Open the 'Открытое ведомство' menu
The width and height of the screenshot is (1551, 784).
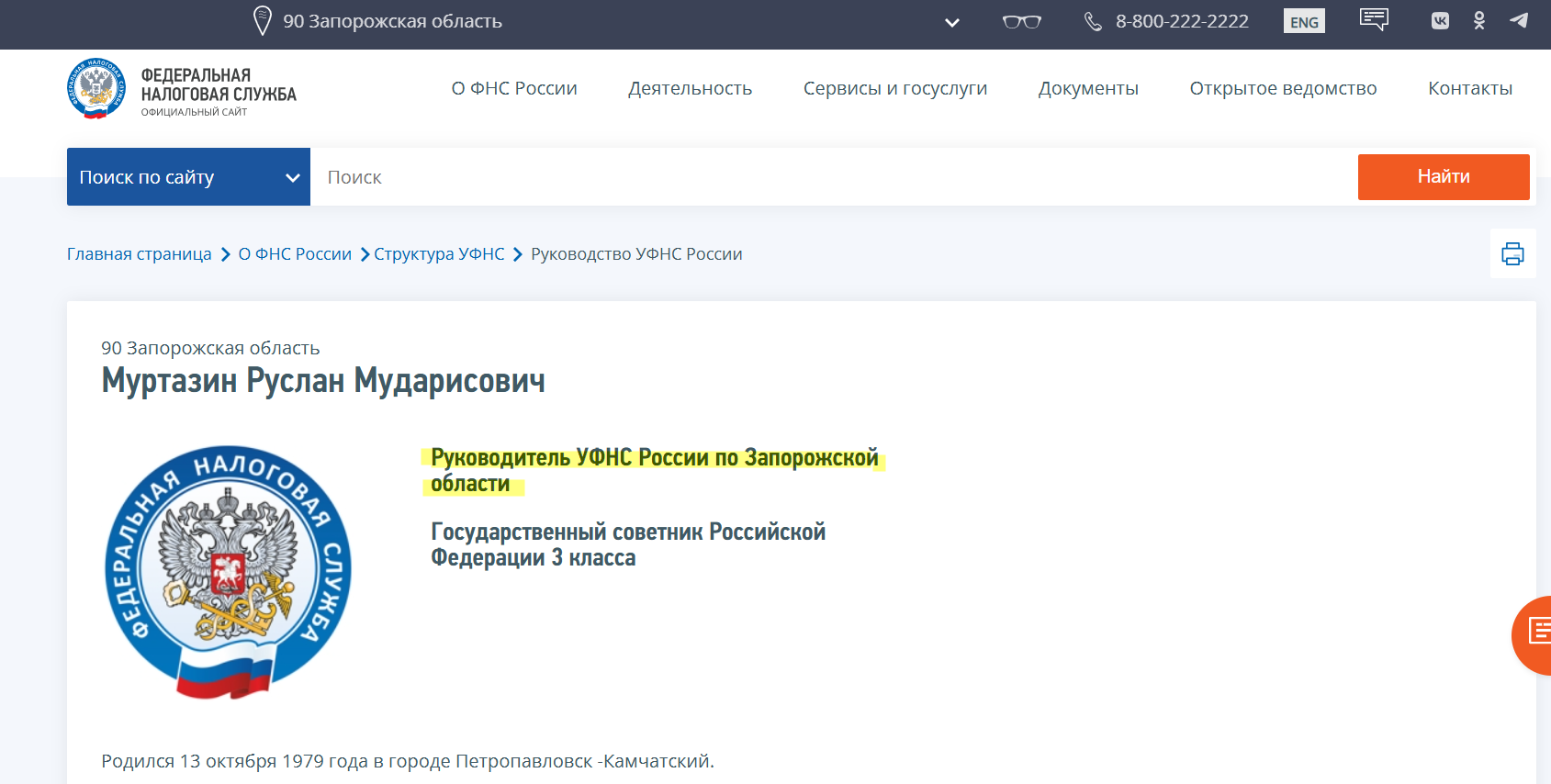tap(1283, 88)
